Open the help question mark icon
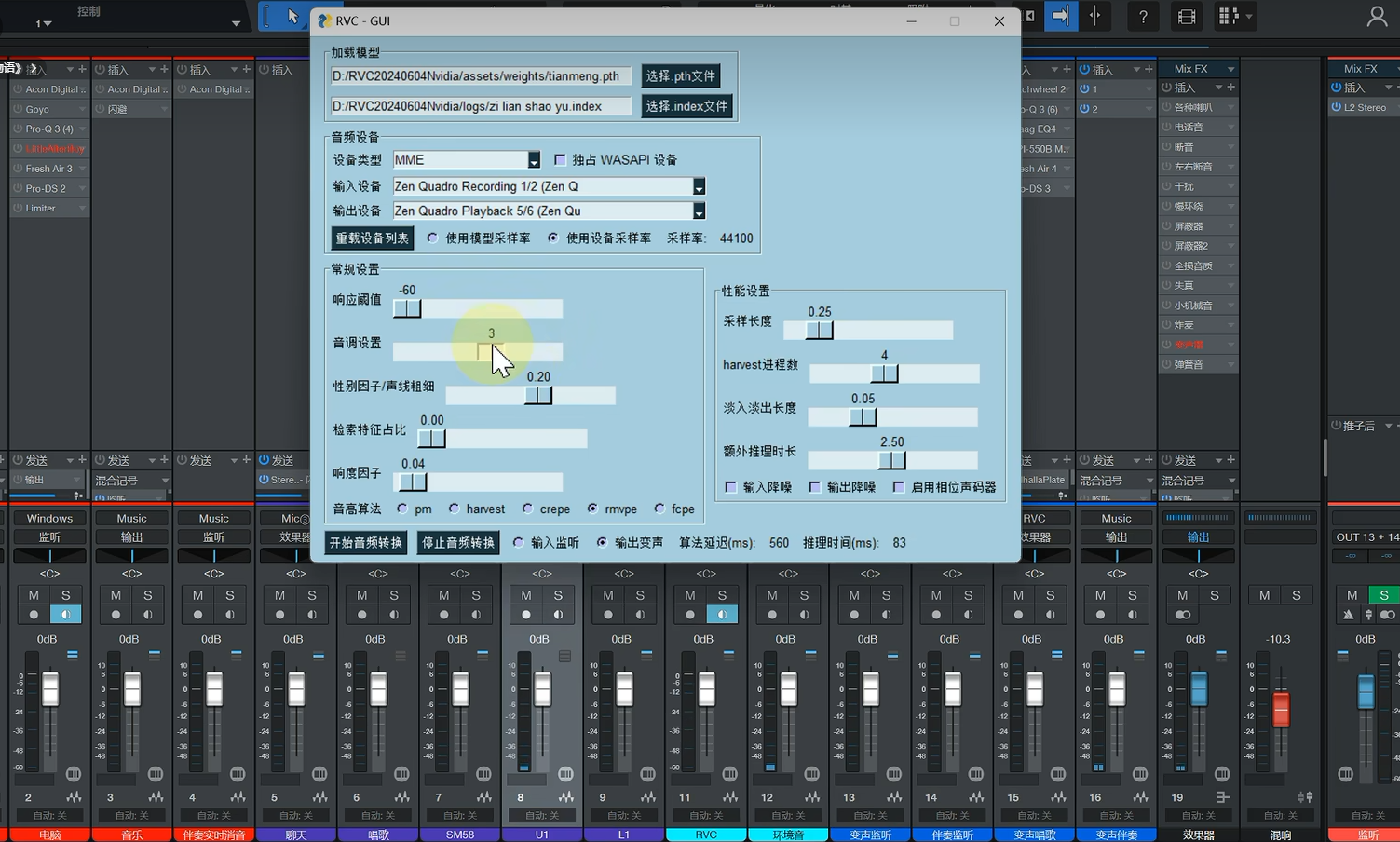The height and width of the screenshot is (842, 1400). (1143, 17)
